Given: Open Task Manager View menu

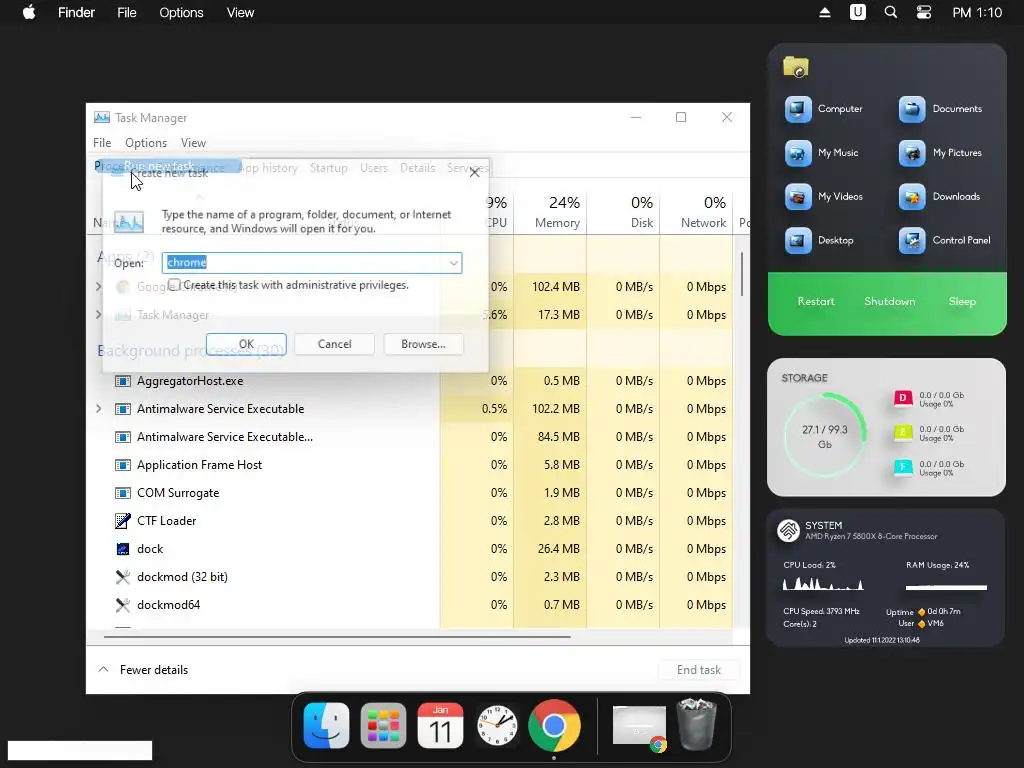Looking at the screenshot, I should click(193, 143).
